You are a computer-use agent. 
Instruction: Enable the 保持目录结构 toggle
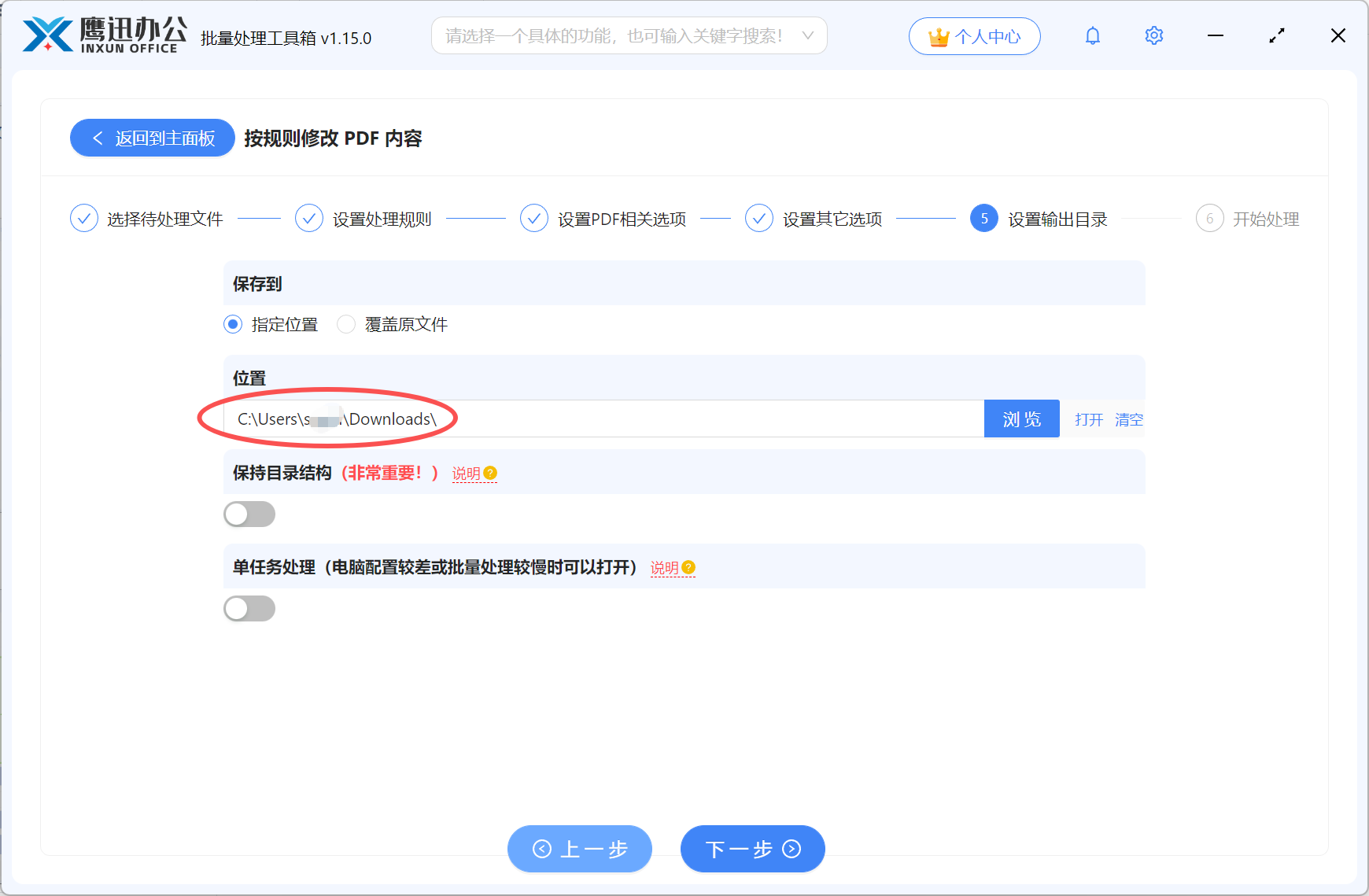point(249,514)
